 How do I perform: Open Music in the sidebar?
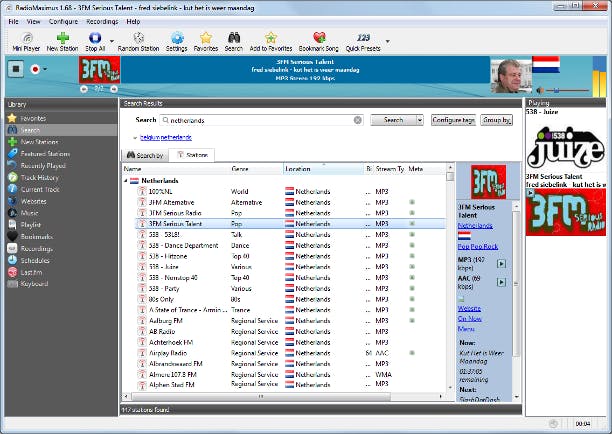click(x=29, y=213)
